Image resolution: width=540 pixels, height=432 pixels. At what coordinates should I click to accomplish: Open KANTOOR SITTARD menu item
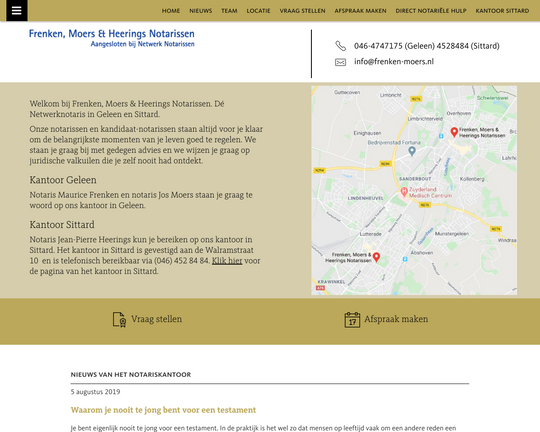[x=502, y=11]
